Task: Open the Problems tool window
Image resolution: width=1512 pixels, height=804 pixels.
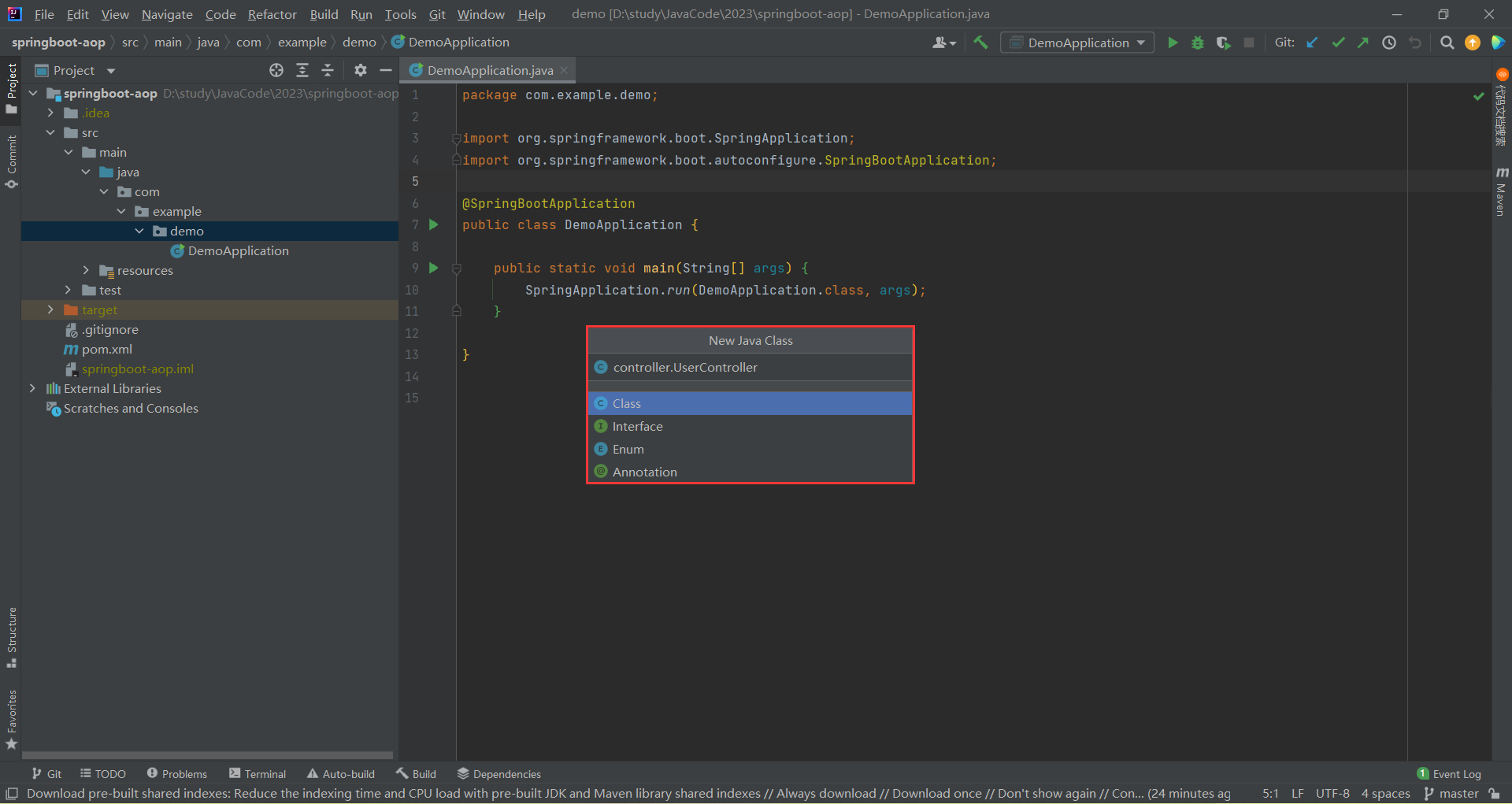Action: coord(176,774)
